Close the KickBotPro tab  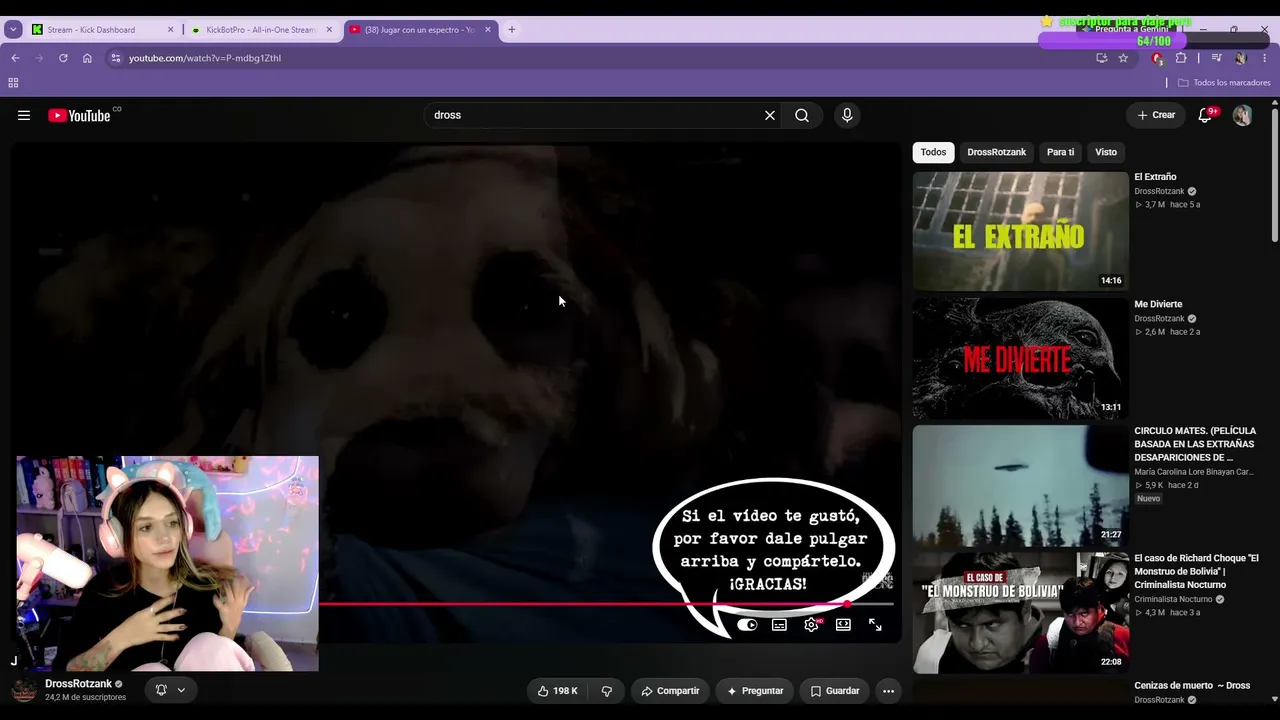[x=329, y=30]
